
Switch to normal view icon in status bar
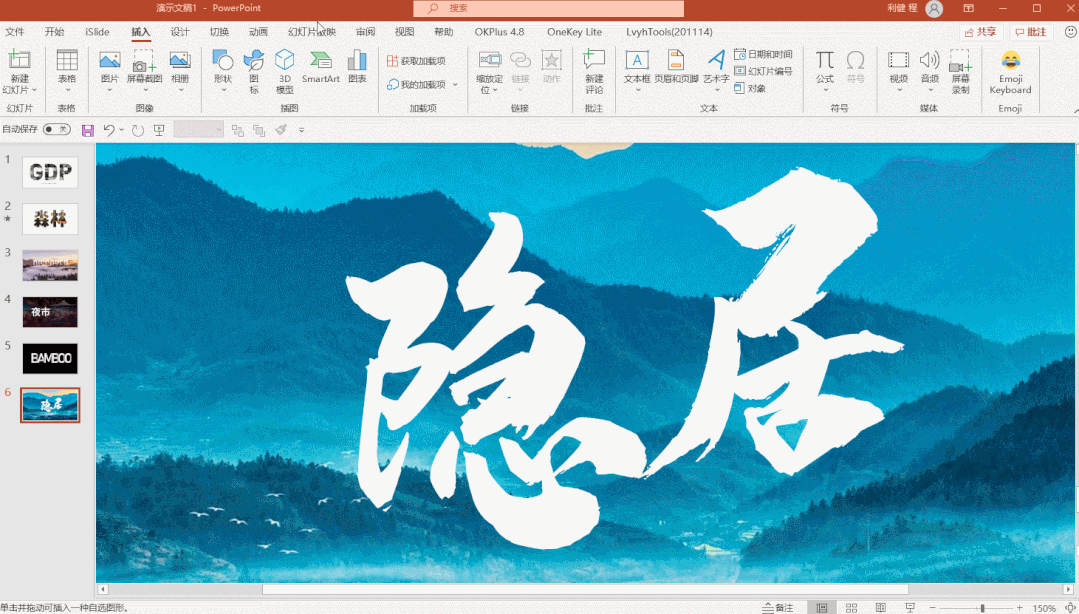click(x=822, y=608)
